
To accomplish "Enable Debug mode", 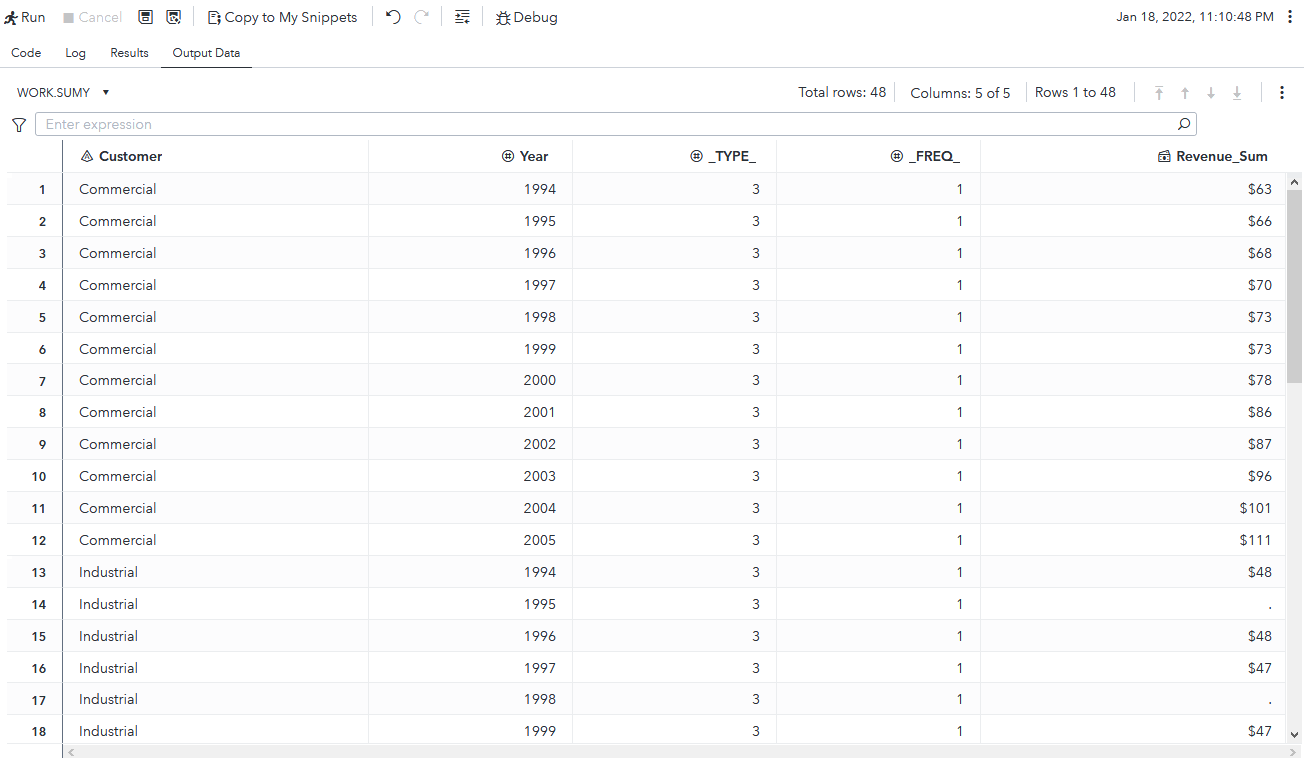I will [x=526, y=16].
